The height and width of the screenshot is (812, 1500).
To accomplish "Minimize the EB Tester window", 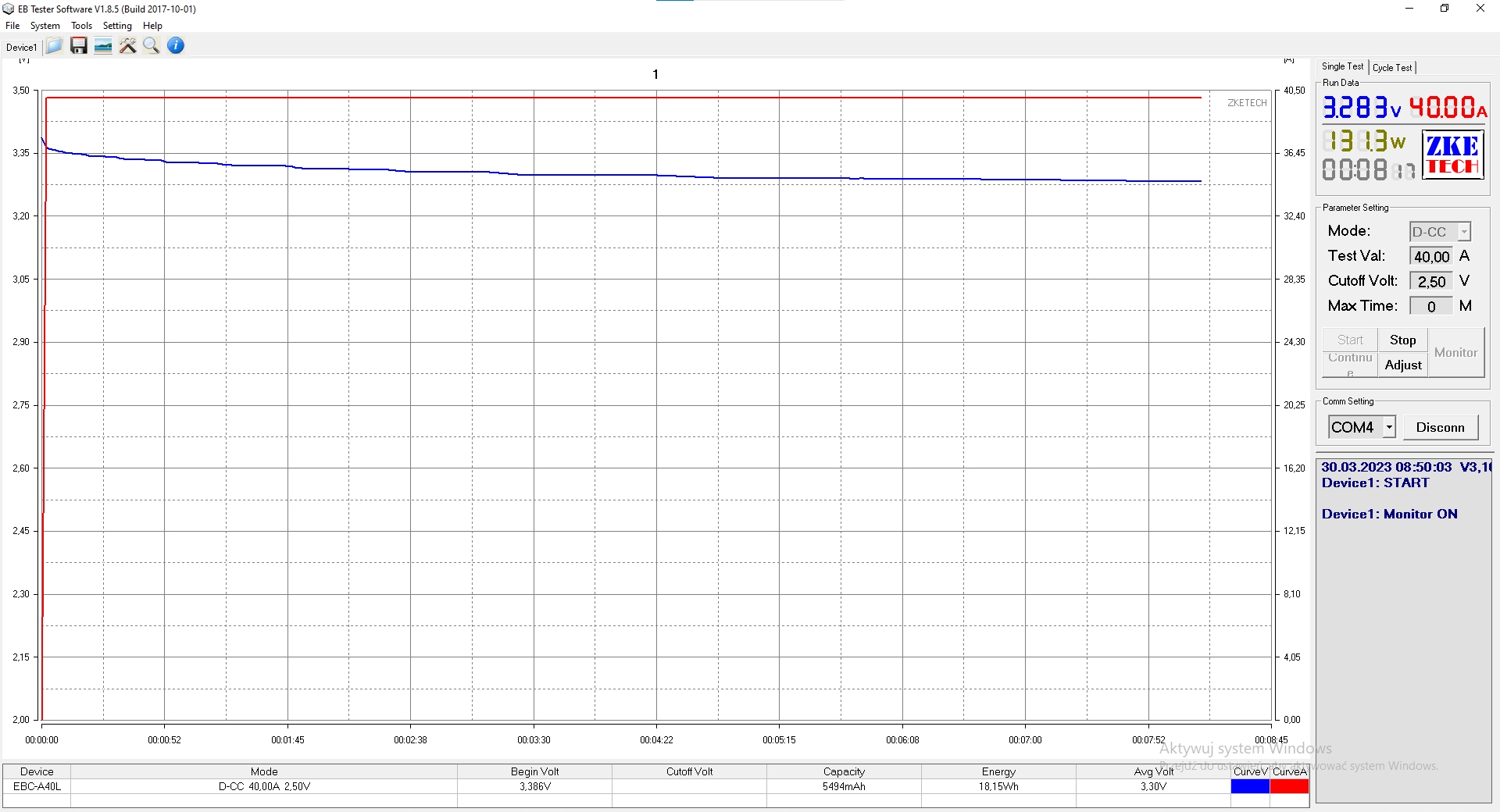I will [1409, 9].
